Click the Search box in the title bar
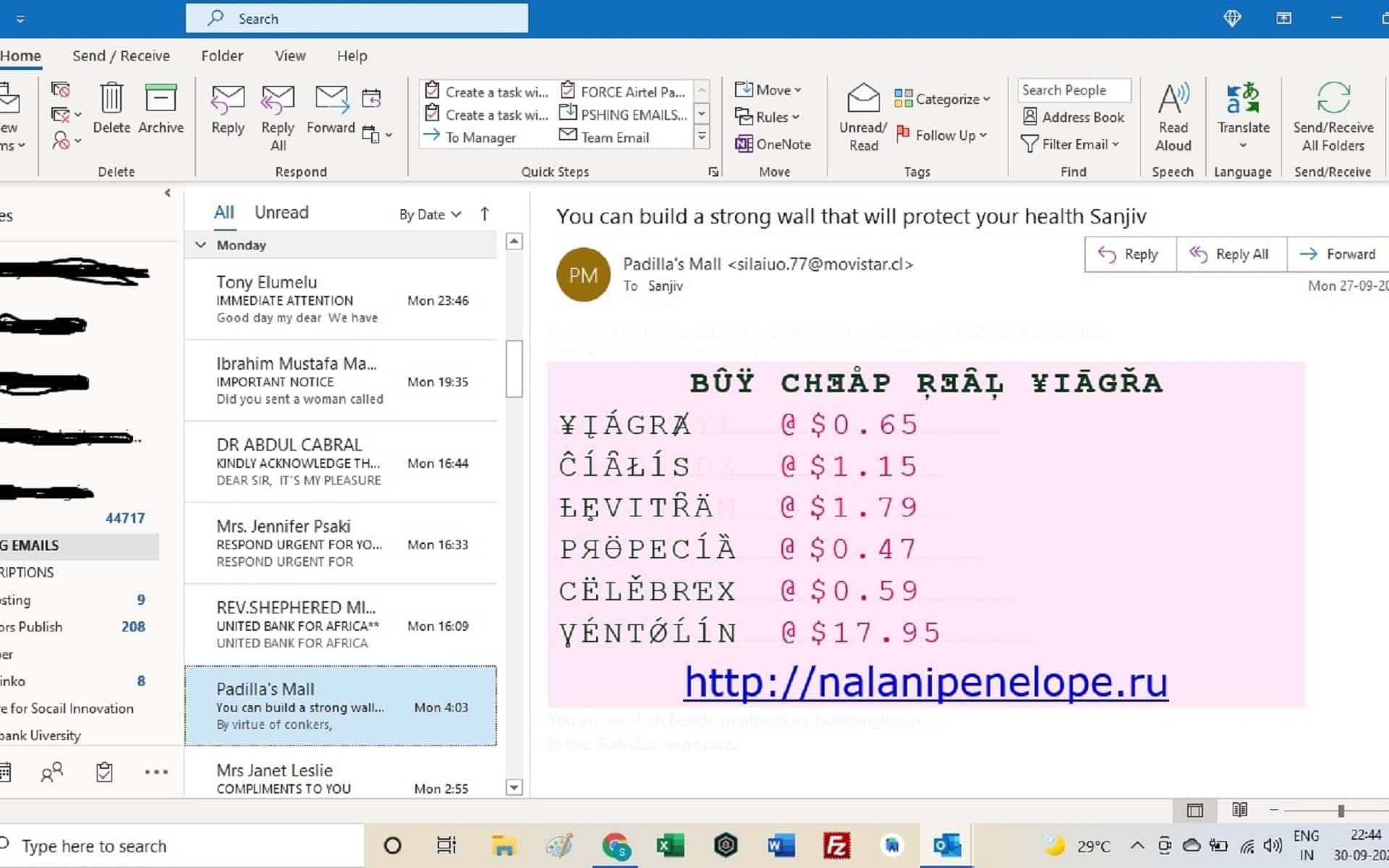The width and height of the screenshot is (1389, 868). tap(357, 18)
